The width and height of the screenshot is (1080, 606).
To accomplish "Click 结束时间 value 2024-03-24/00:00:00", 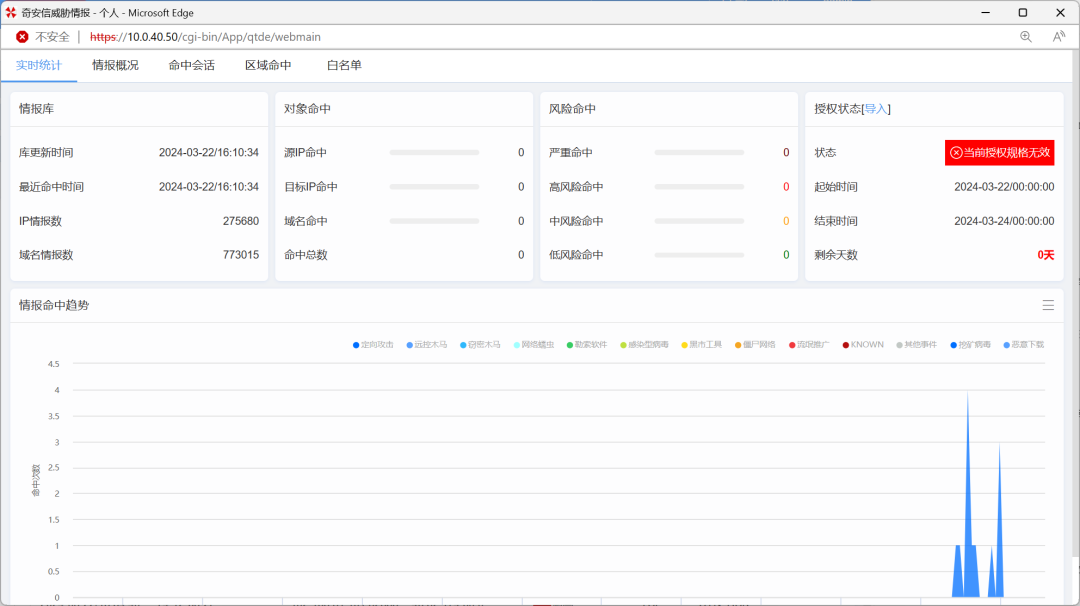I will tap(1004, 221).
